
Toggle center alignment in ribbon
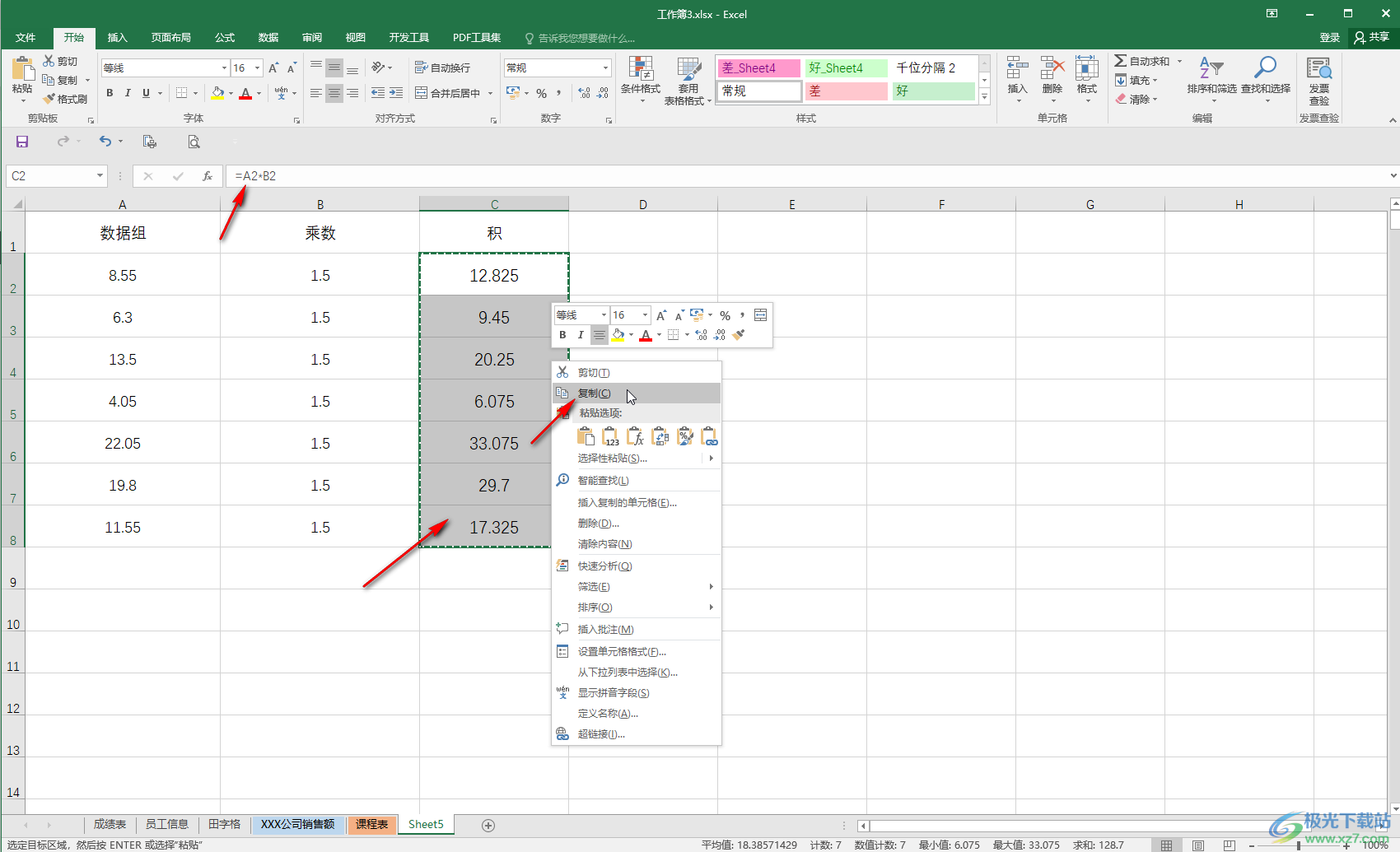pos(334,93)
